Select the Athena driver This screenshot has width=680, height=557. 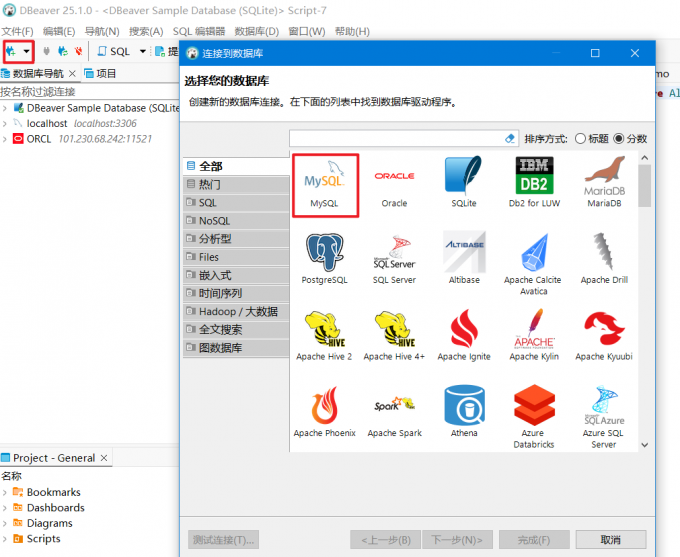point(464,412)
